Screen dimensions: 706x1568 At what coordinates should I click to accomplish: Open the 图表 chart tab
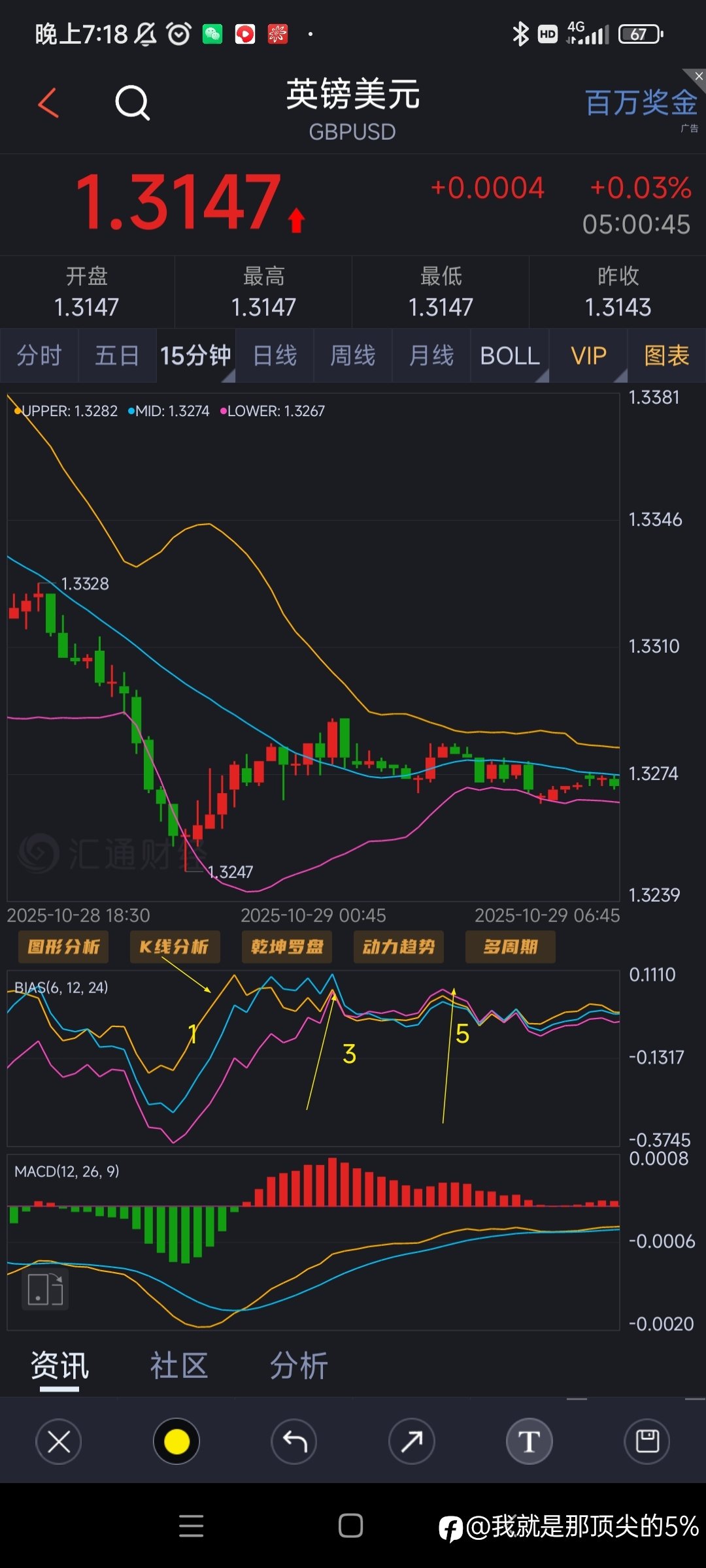(667, 356)
